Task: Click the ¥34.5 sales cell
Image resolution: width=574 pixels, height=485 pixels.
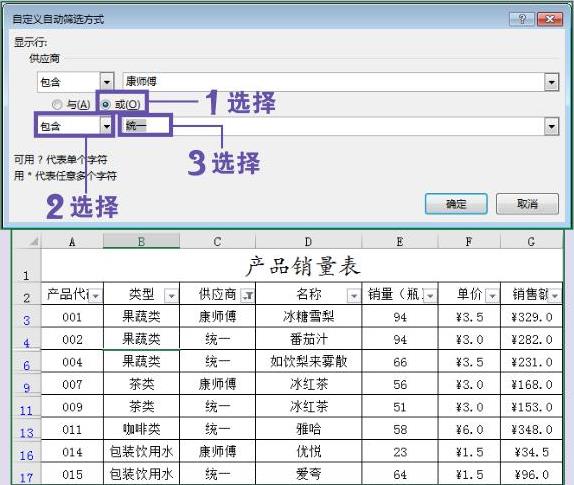Action: [x=531, y=452]
